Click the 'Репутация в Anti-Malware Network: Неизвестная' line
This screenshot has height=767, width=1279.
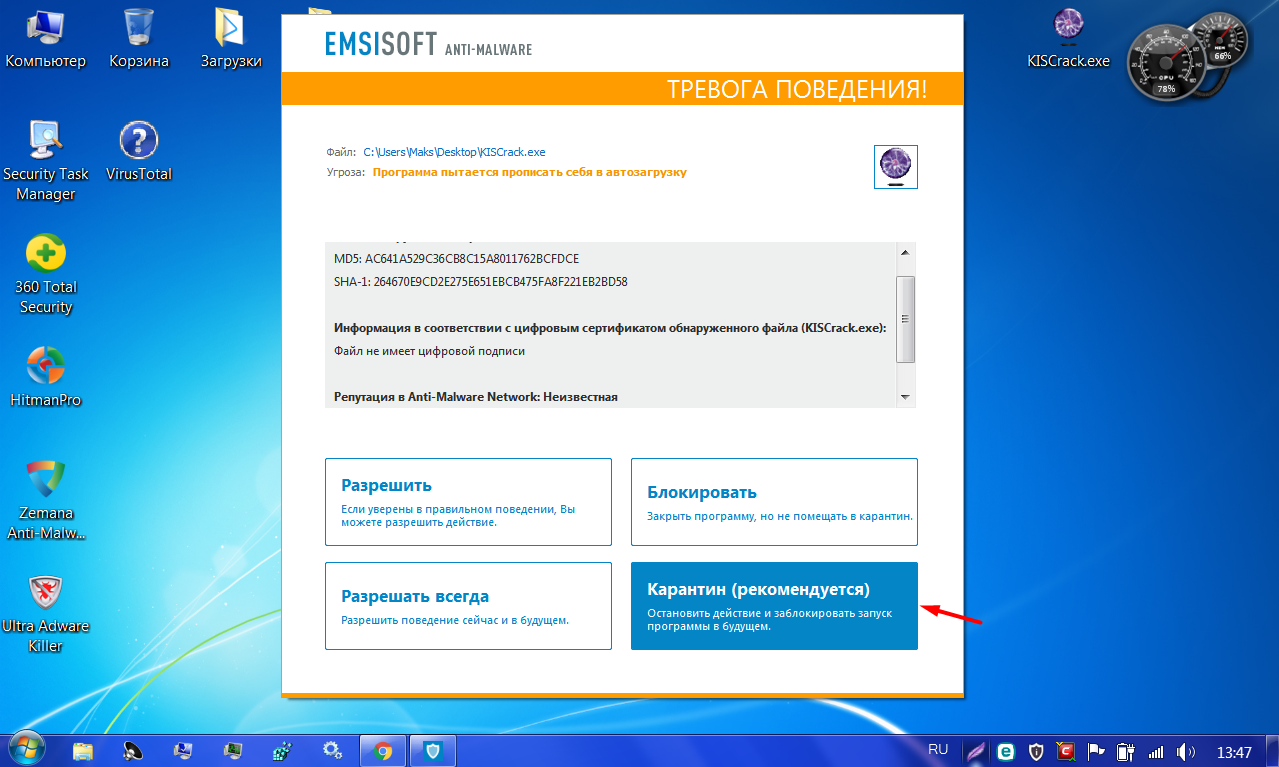[x=476, y=397]
